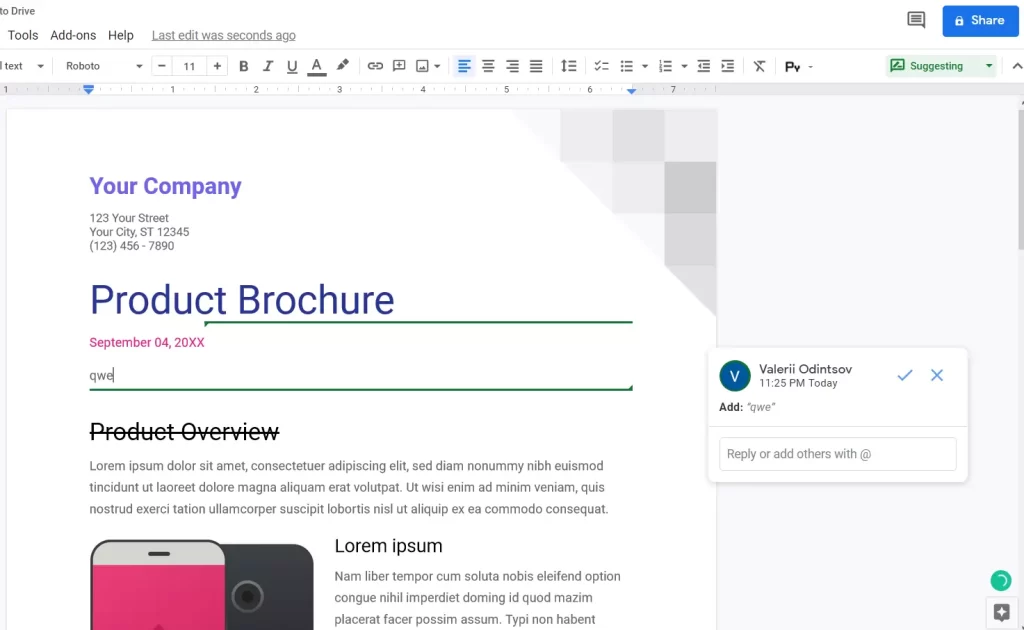Expand bulleted list style options
The width and height of the screenshot is (1024, 630).
(x=645, y=67)
